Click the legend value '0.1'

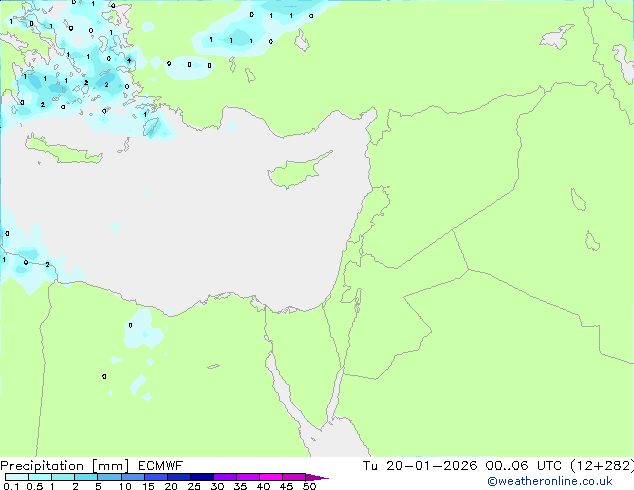point(11,486)
